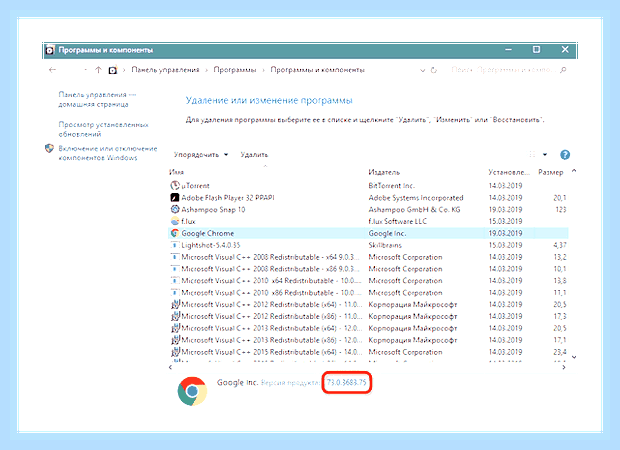Click the vertical scrollbar down arrow
The width and height of the screenshot is (620, 450).
(x=574, y=357)
